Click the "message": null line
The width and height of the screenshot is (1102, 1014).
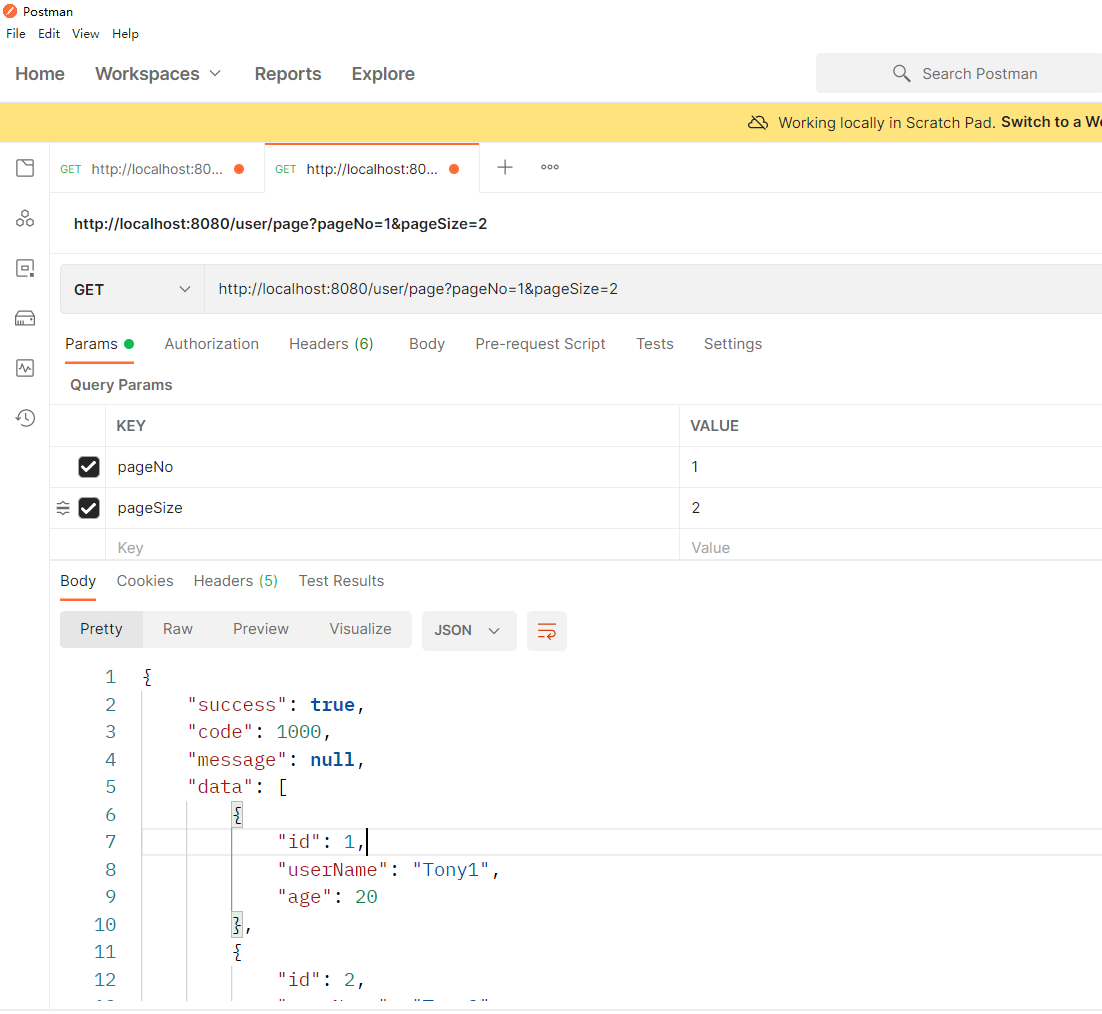coord(276,760)
